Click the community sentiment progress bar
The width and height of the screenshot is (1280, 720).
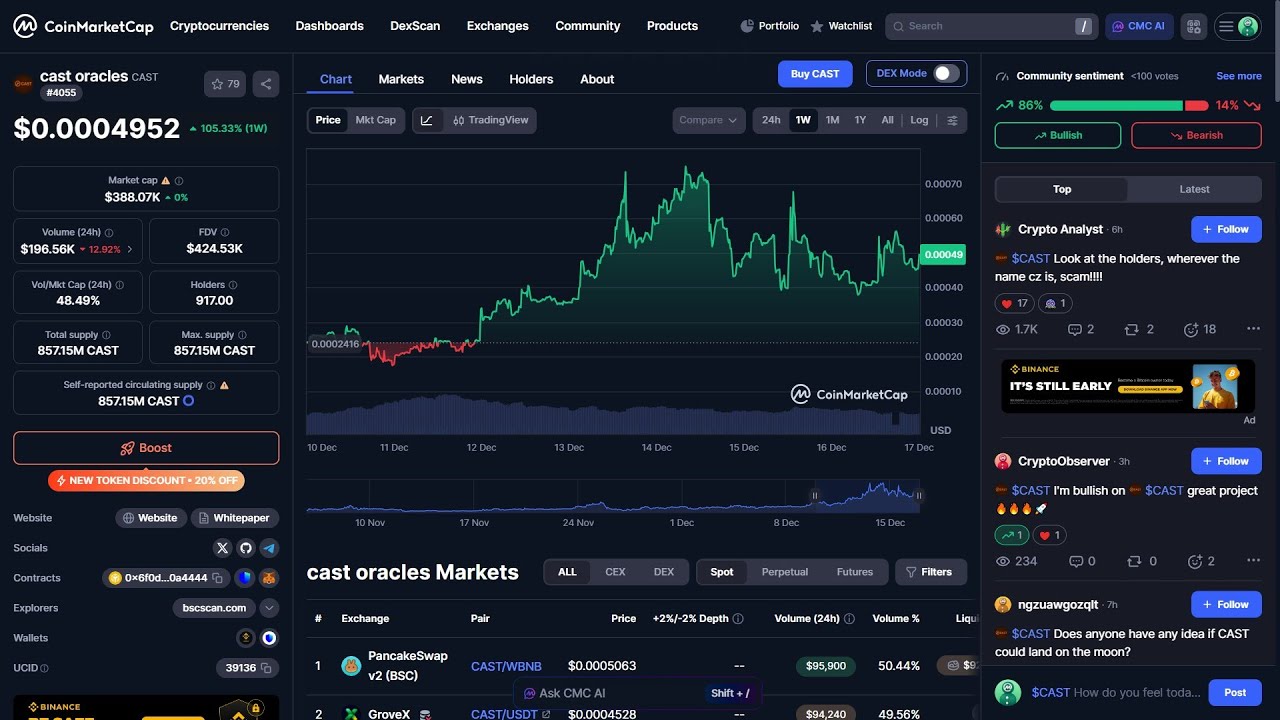coord(1129,105)
